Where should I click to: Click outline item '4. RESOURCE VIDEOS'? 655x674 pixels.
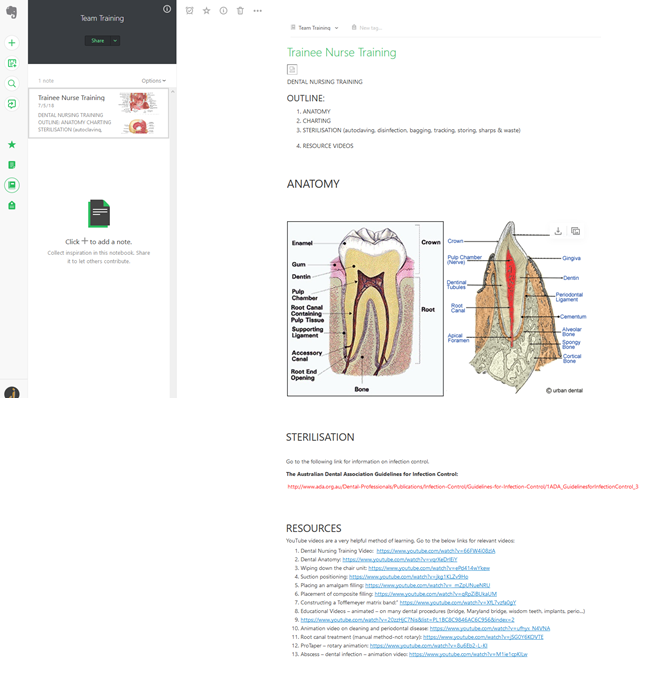pyautogui.click(x=325, y=146)
